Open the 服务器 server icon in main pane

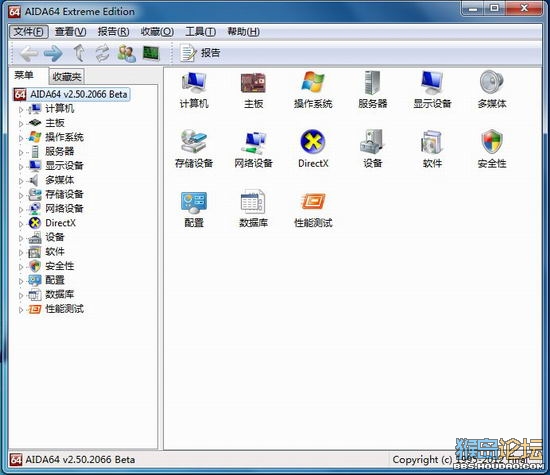[x=373, y=89]
